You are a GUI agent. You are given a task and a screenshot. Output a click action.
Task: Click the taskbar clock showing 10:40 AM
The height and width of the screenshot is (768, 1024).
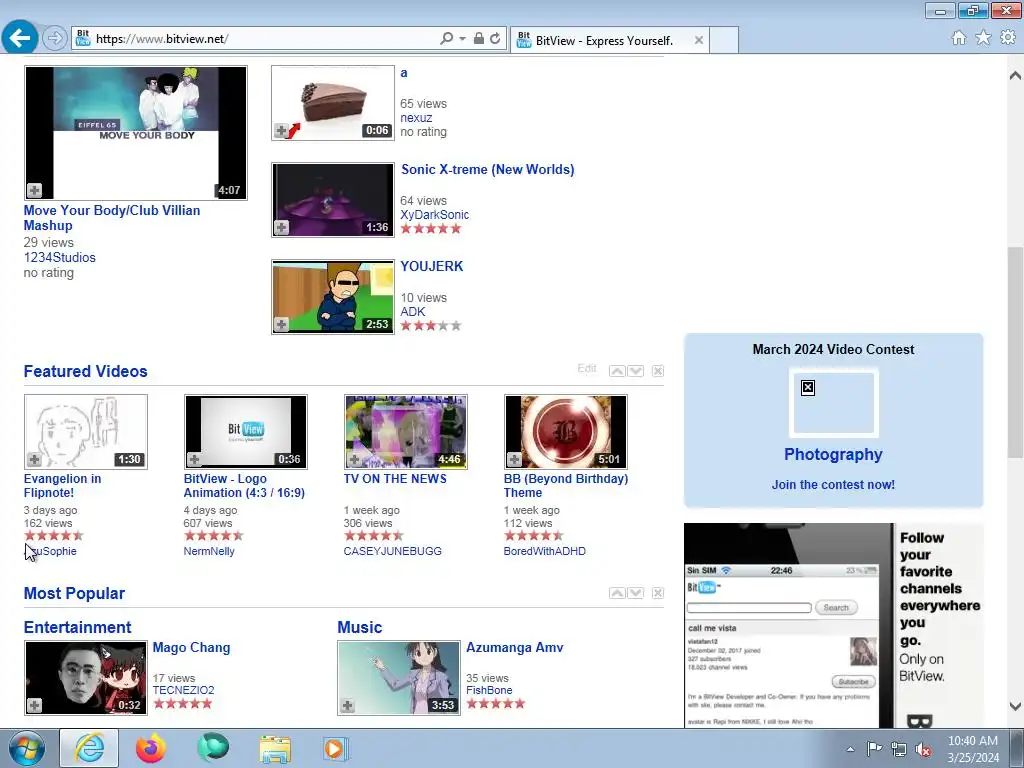click(x=973, y=749)
